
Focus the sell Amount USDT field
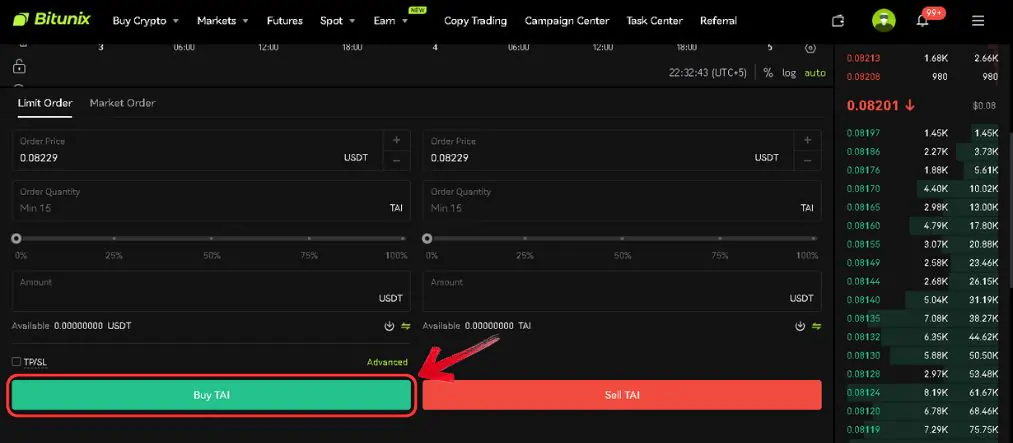pyautogui.click(x=622, y=291)
